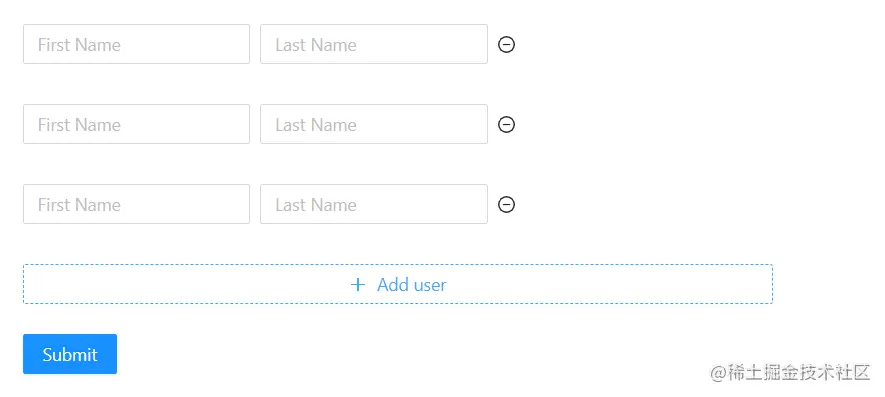This screenshot has width=885, height=397.
Task: Remove the bottom user row with minus icon
Action: point(506,204)
